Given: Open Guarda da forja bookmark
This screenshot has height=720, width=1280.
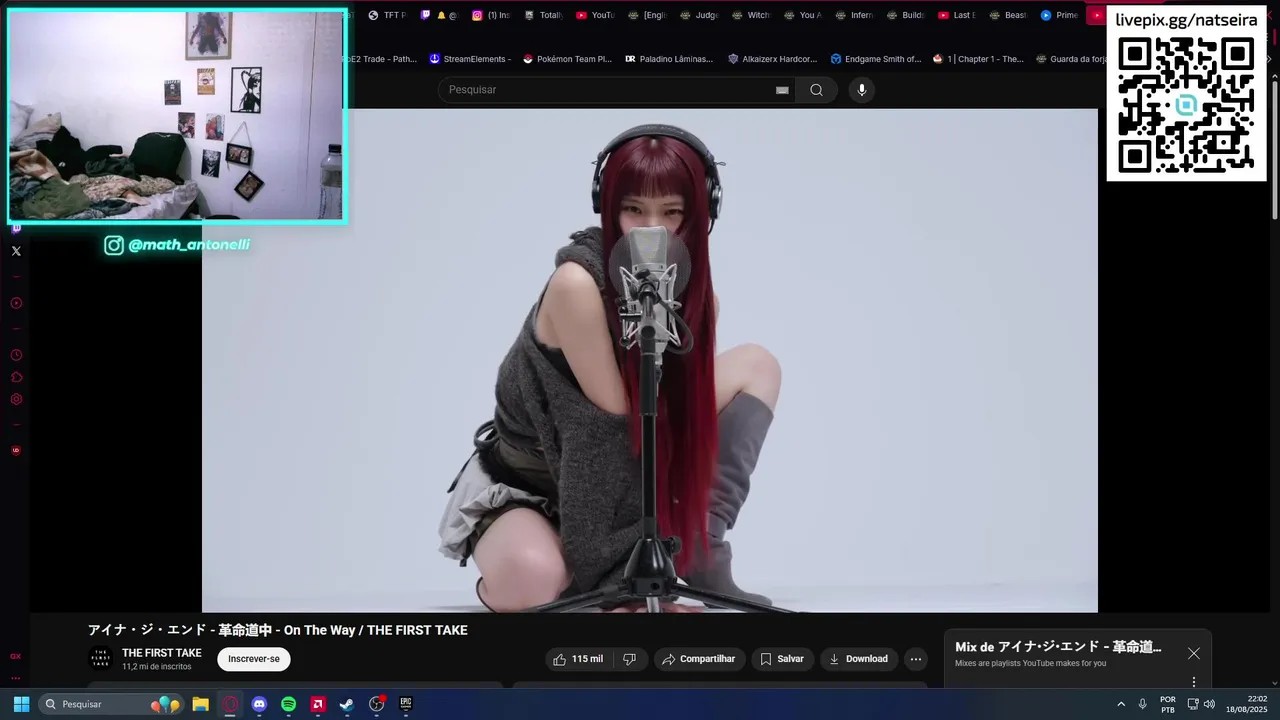Looking at the screenshot, I should click(1071, 59).
